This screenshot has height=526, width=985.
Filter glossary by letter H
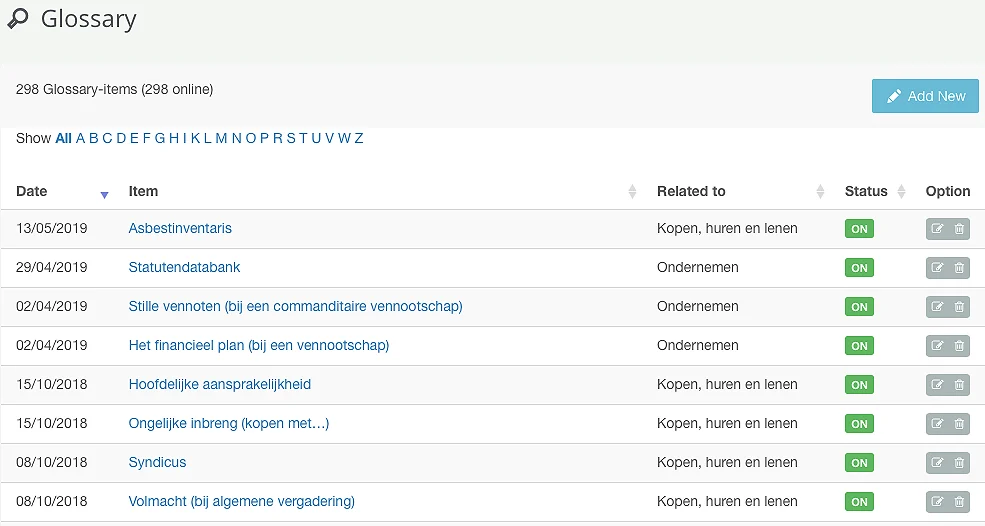coord(174,138)
